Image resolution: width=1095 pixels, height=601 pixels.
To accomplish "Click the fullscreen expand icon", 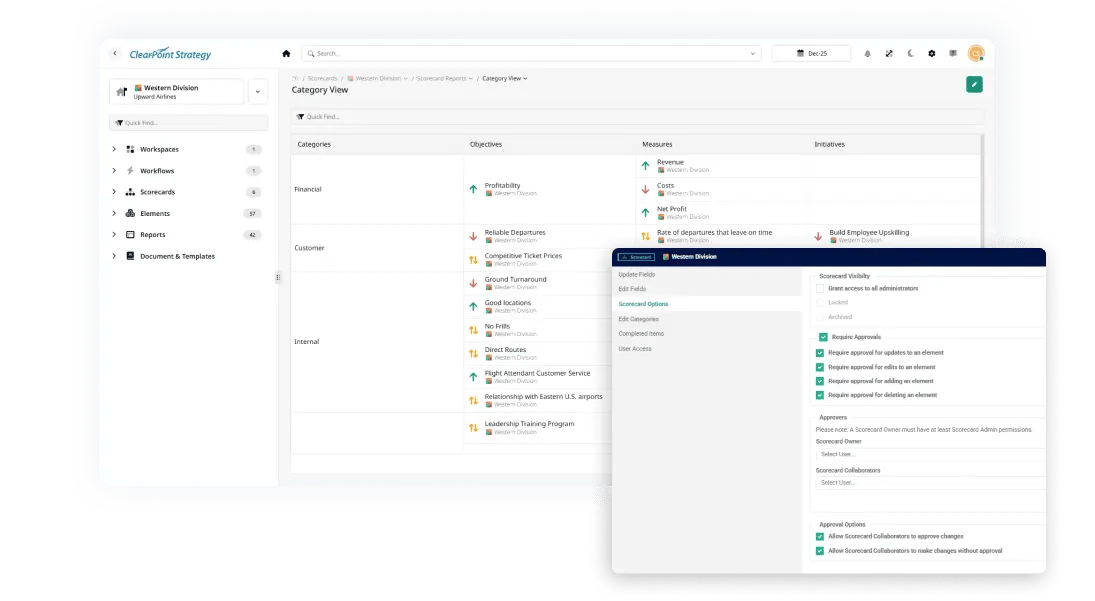I will tap(889, 54).
